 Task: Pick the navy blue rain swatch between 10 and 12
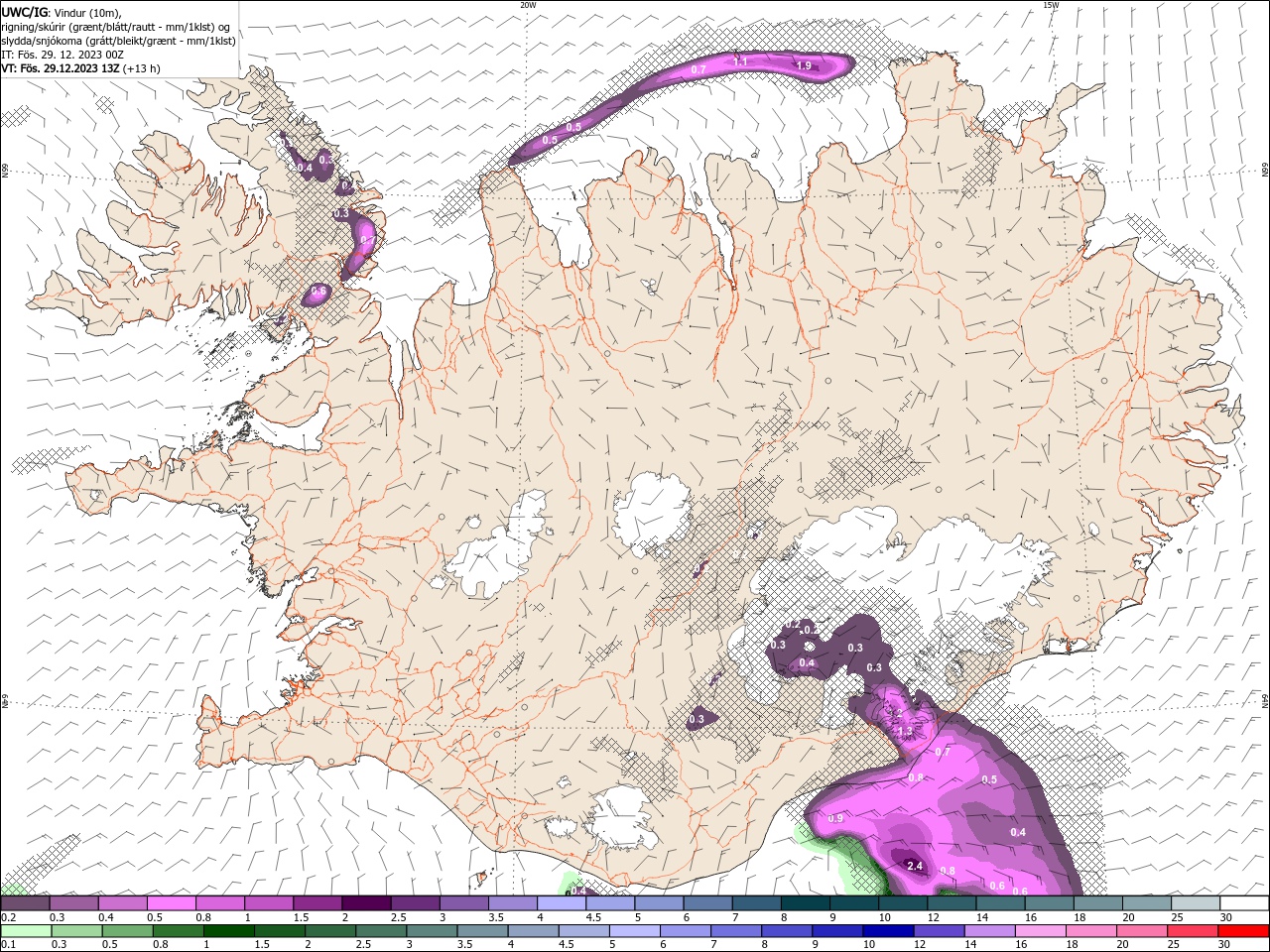(x=886, y=931)
